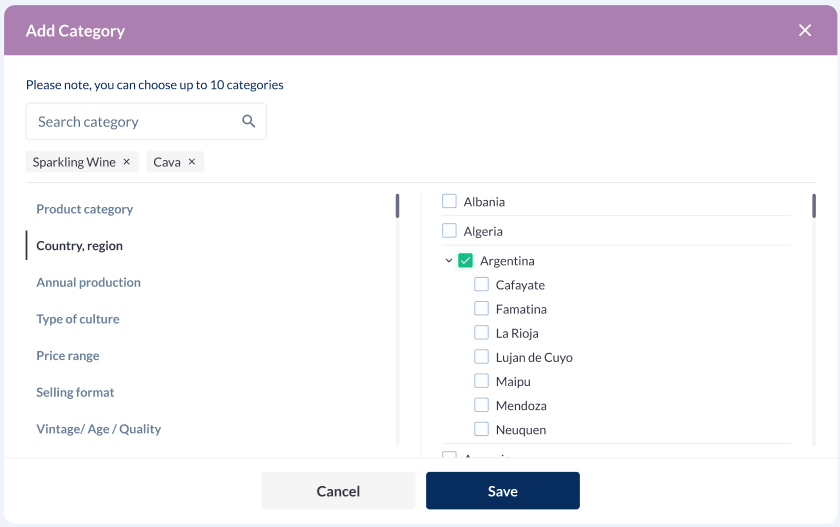Screen dimensions: 840x527
Task: Enable the Cafayate checkbox
Action: coord(482,285)
